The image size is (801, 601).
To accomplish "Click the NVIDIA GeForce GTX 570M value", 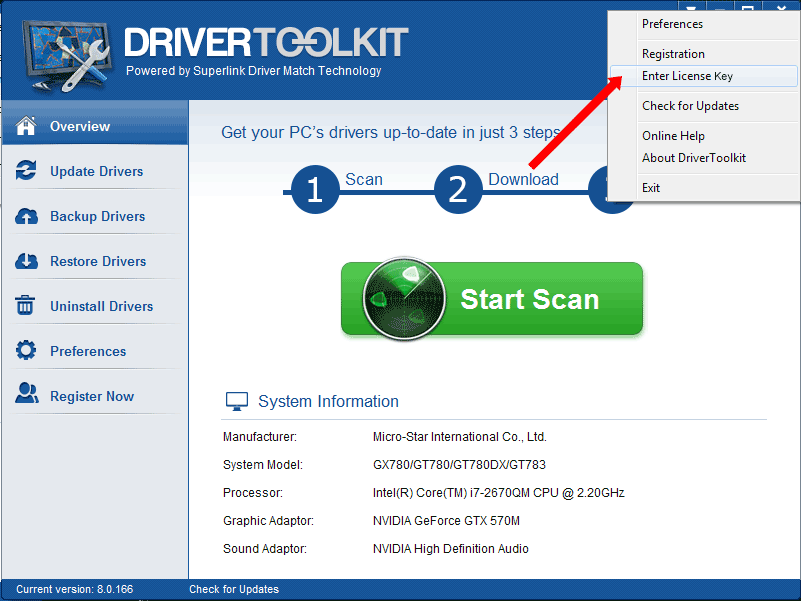I will coord(446,521).
